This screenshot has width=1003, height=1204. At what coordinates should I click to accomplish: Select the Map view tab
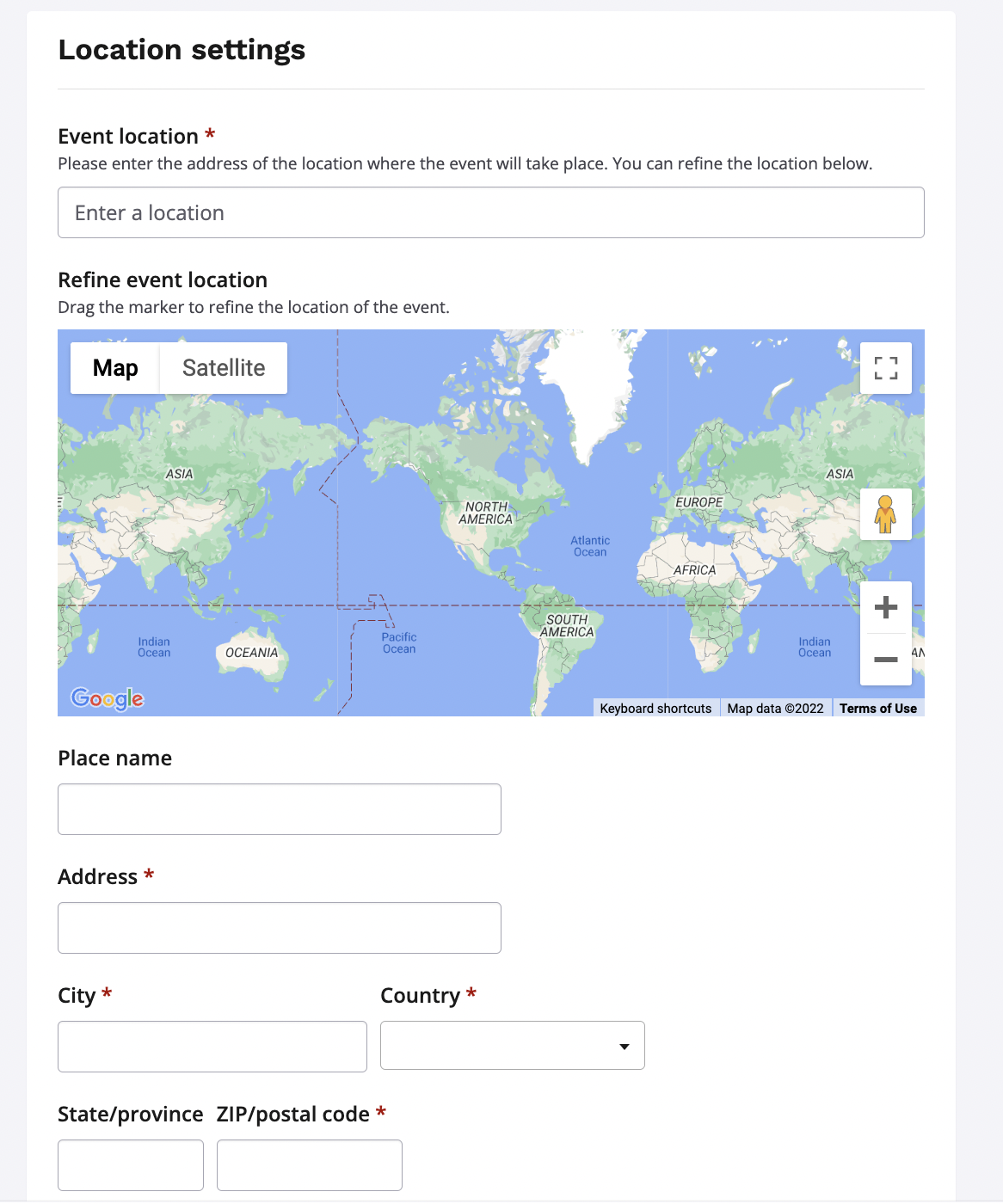tap(115, 368)
